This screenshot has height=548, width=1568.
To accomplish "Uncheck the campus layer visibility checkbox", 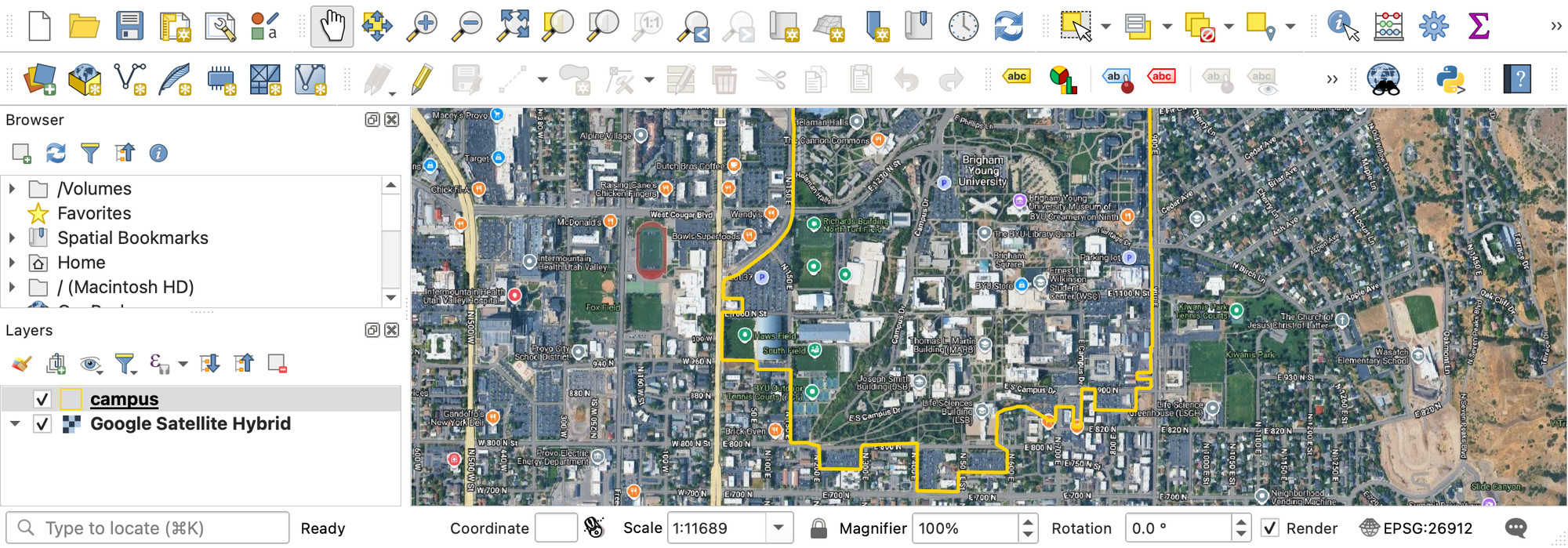I will click(42, 400).
